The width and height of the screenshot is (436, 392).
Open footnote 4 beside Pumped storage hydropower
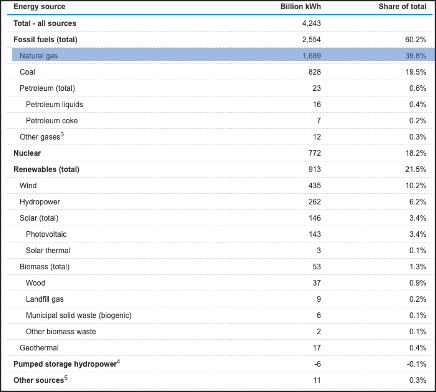pos(118,362)
